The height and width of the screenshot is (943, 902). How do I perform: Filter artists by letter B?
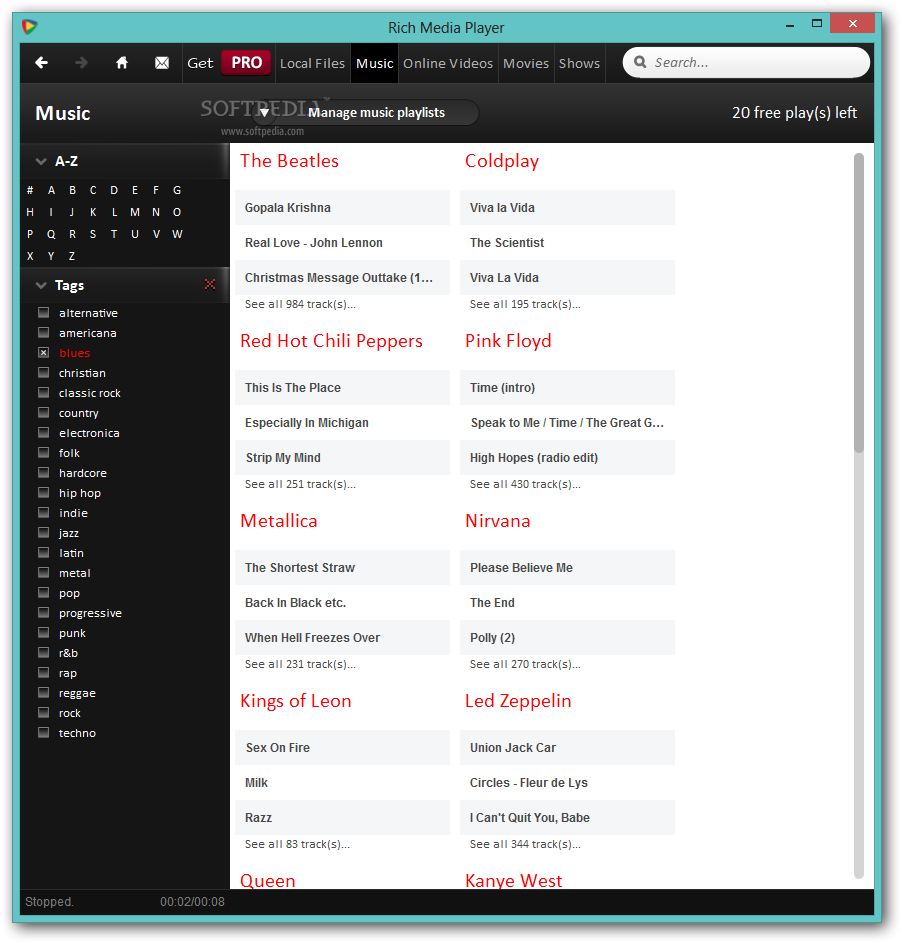point(72,190)
